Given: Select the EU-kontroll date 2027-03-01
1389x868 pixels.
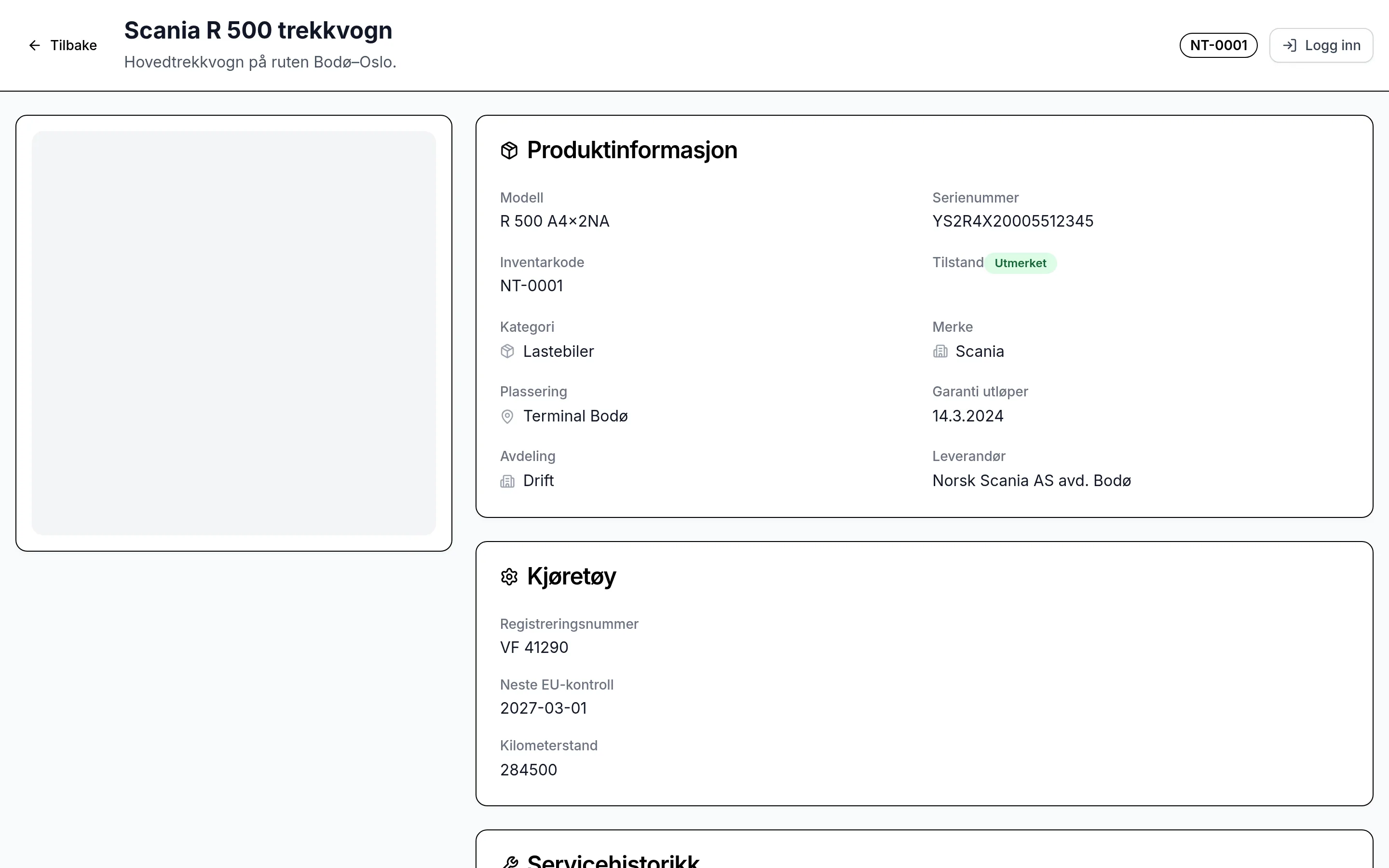Looking at the screenshot, I should 543,708.
